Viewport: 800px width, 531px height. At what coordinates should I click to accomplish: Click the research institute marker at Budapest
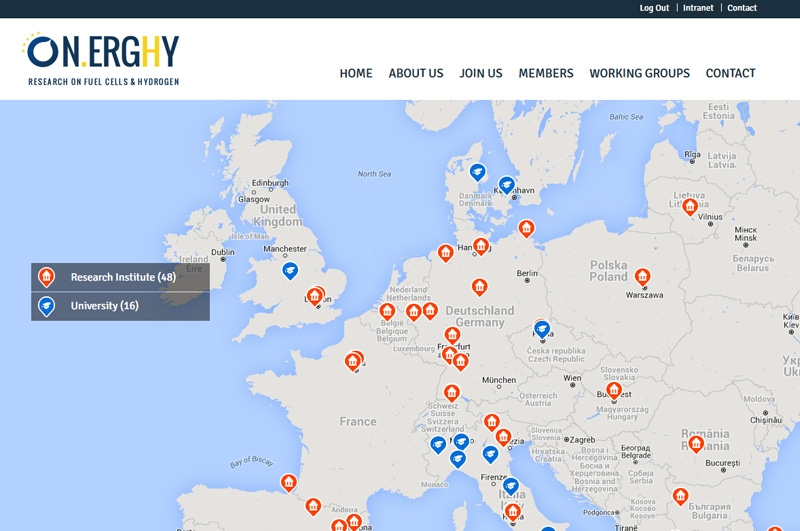pyautogui.click(x=614, y=391)
